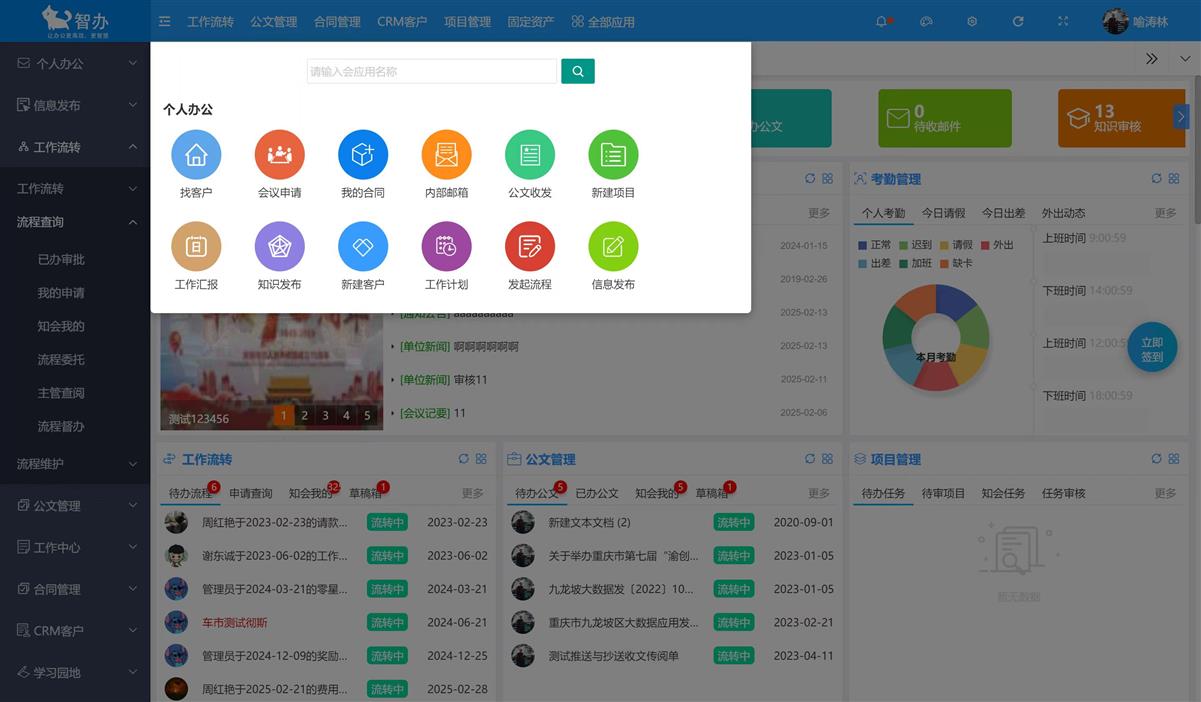Toggle fullscreen mode in top bar
This screenshot has height=702, width=1201.
1063,21
